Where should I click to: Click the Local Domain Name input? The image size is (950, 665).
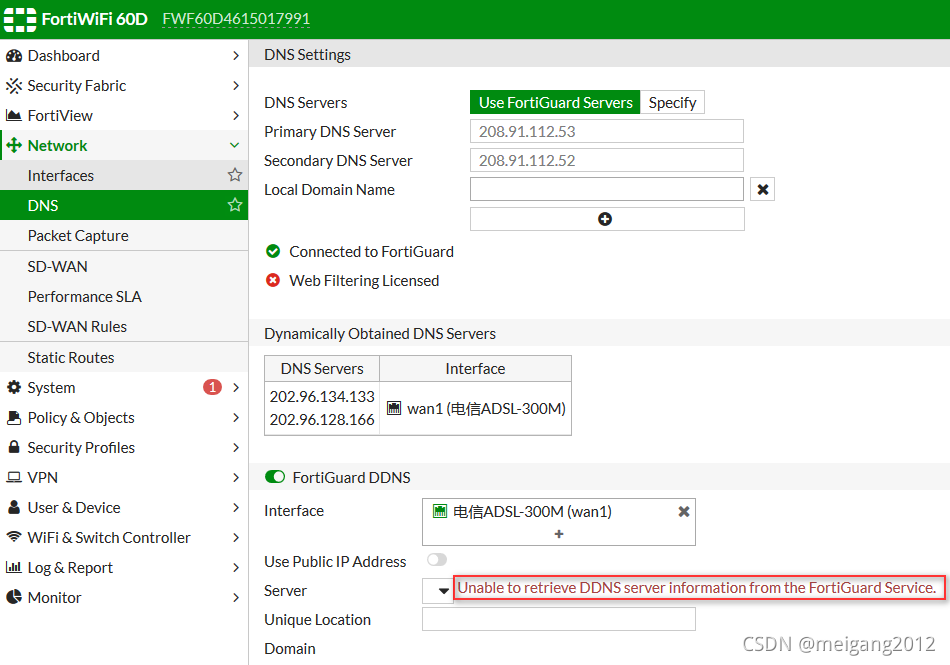606,190
